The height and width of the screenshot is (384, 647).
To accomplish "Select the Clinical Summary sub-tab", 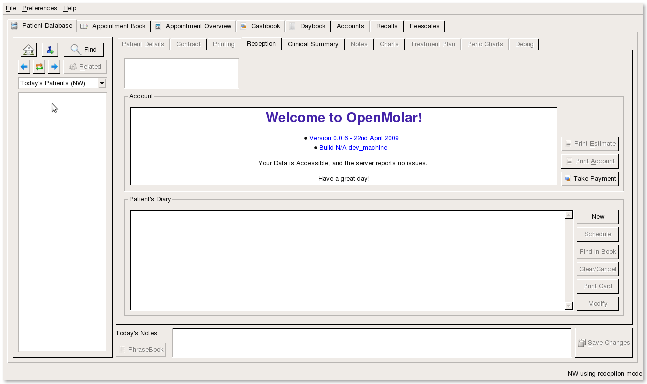I will (313, 44).
